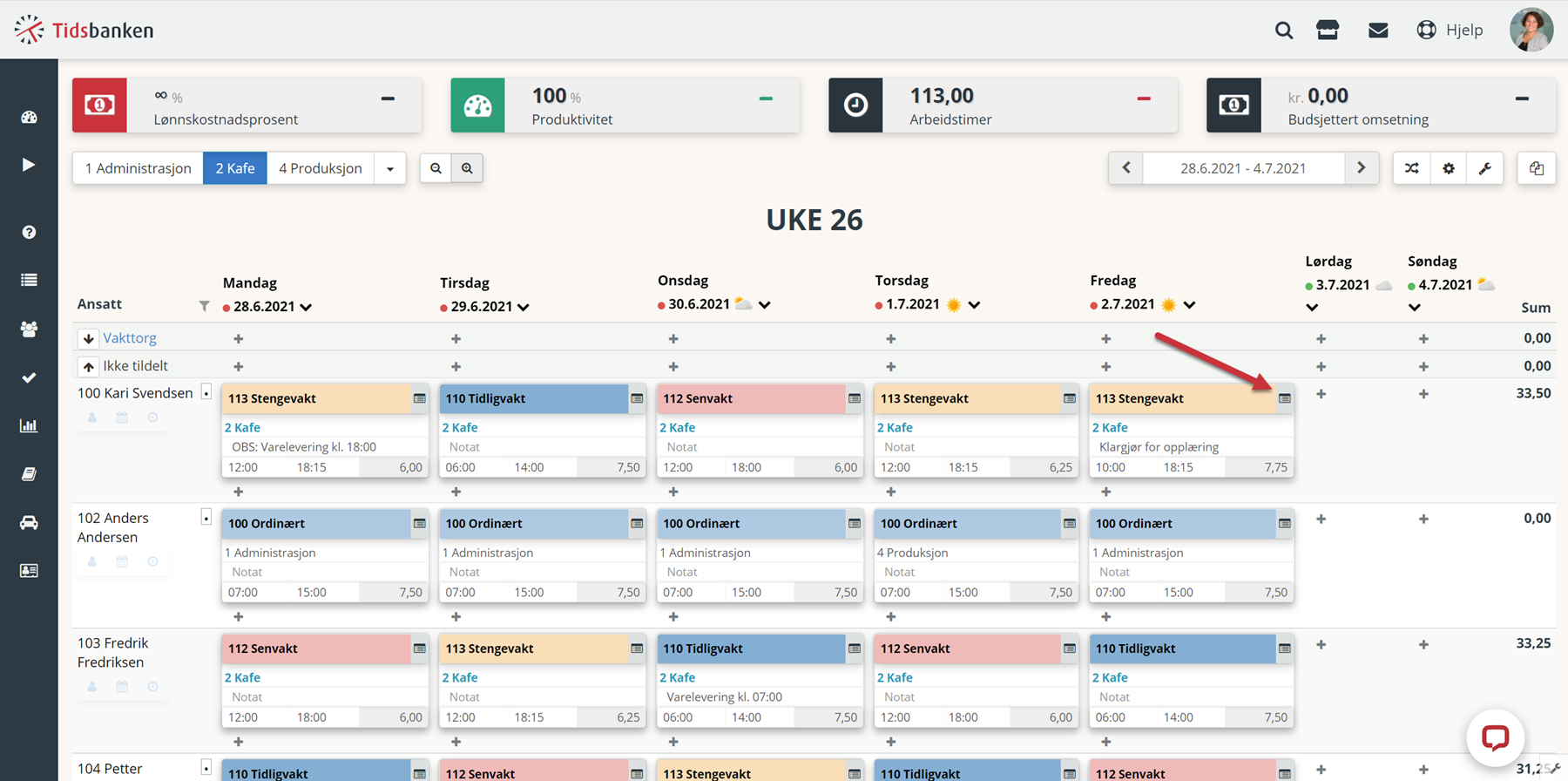Open the search magnifier in top bar
Screen dimensions: 1568x781
click(x=1283, y=31)
